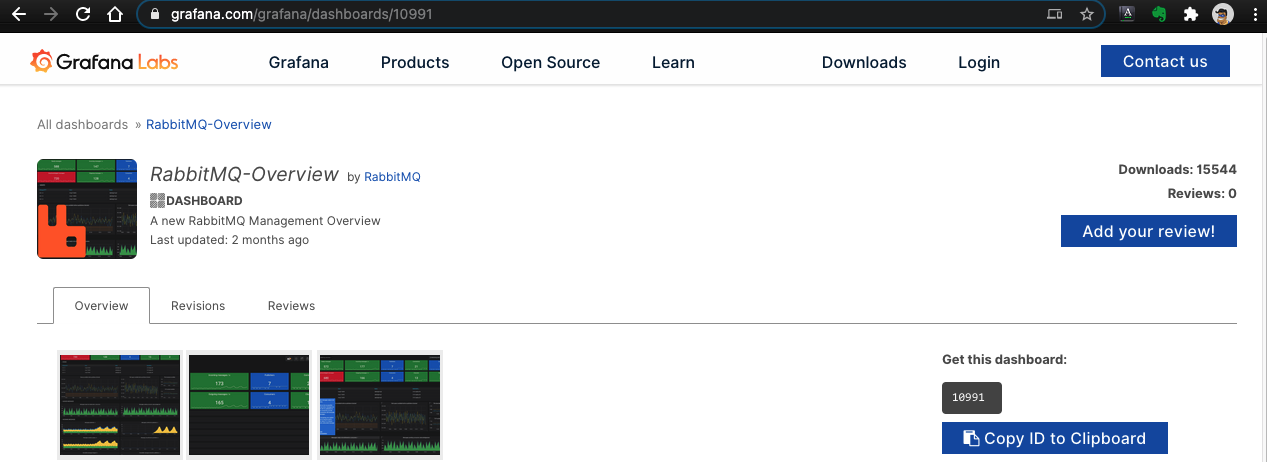The image size is (1267, 462).
Task: Click Copy ID to Clipboard button
Action: [1055, 438]
